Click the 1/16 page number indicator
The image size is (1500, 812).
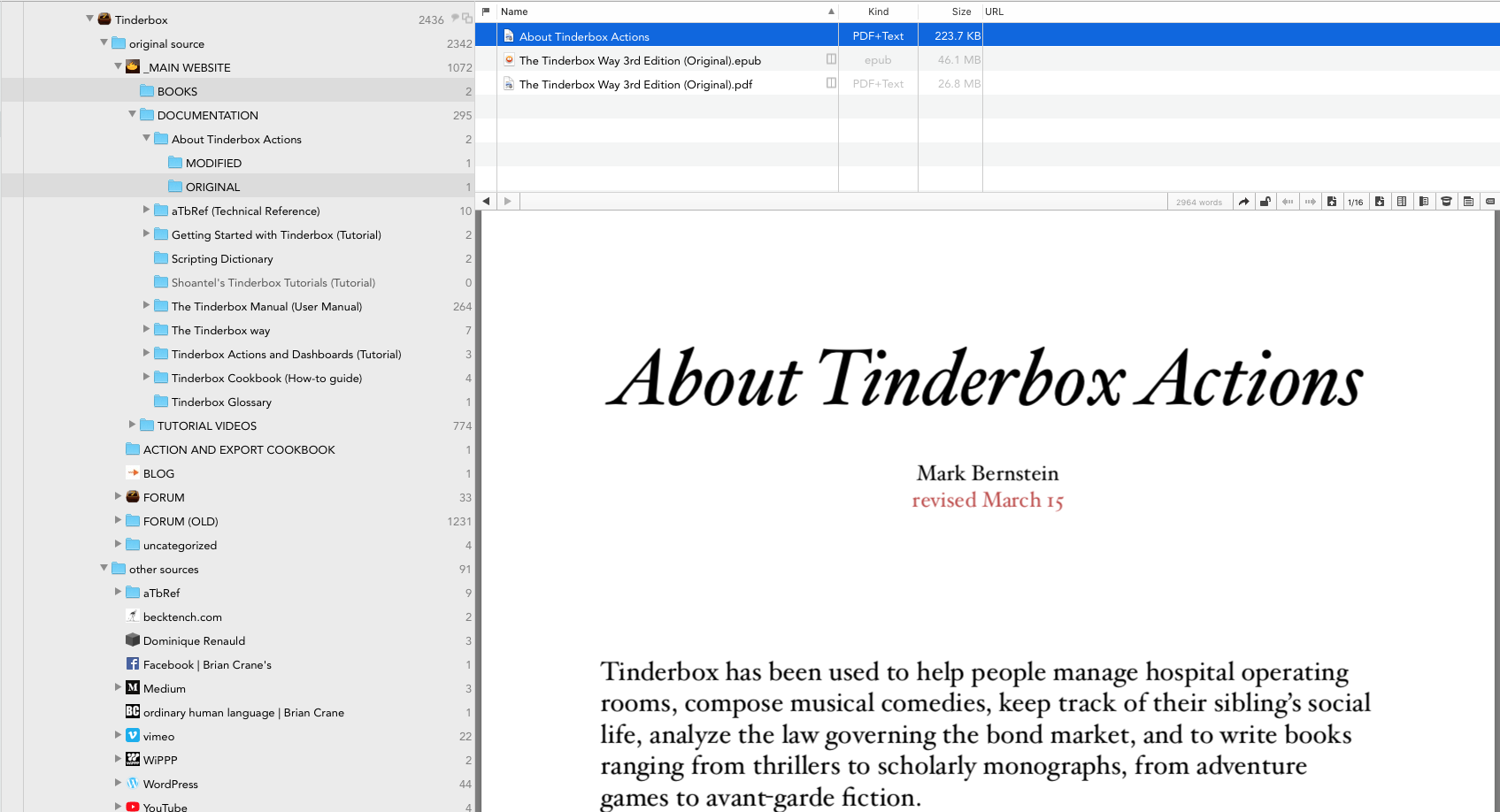tap(1355, 202)
